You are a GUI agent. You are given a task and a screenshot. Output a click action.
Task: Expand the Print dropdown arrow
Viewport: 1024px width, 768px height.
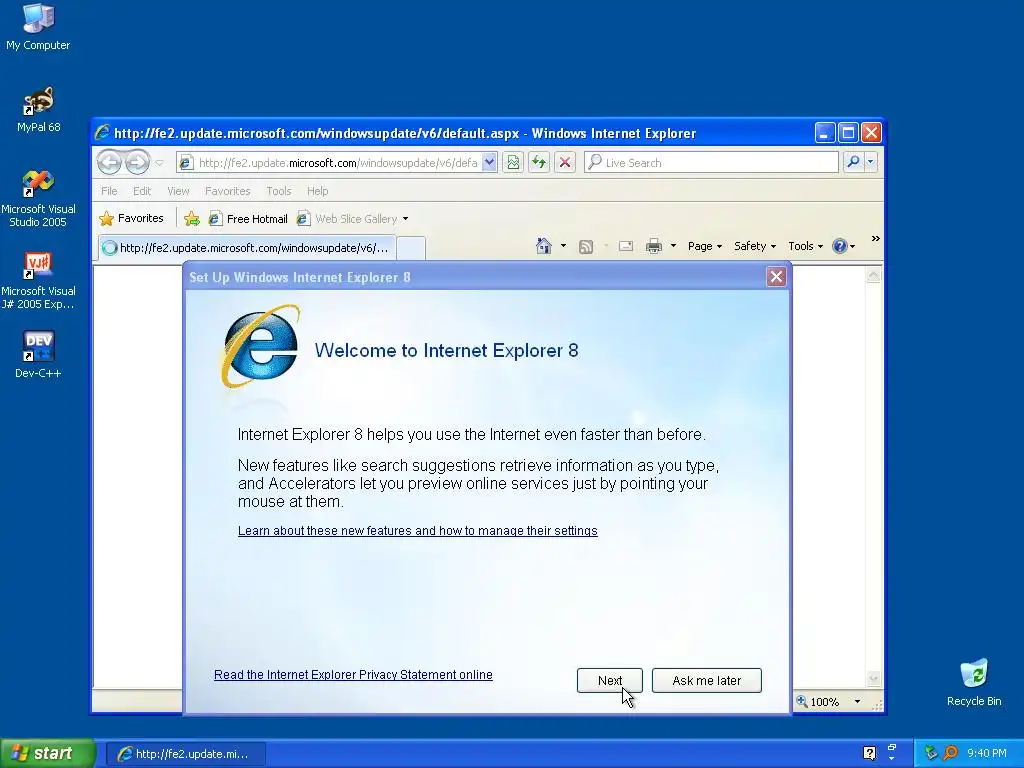coord(673,246)
